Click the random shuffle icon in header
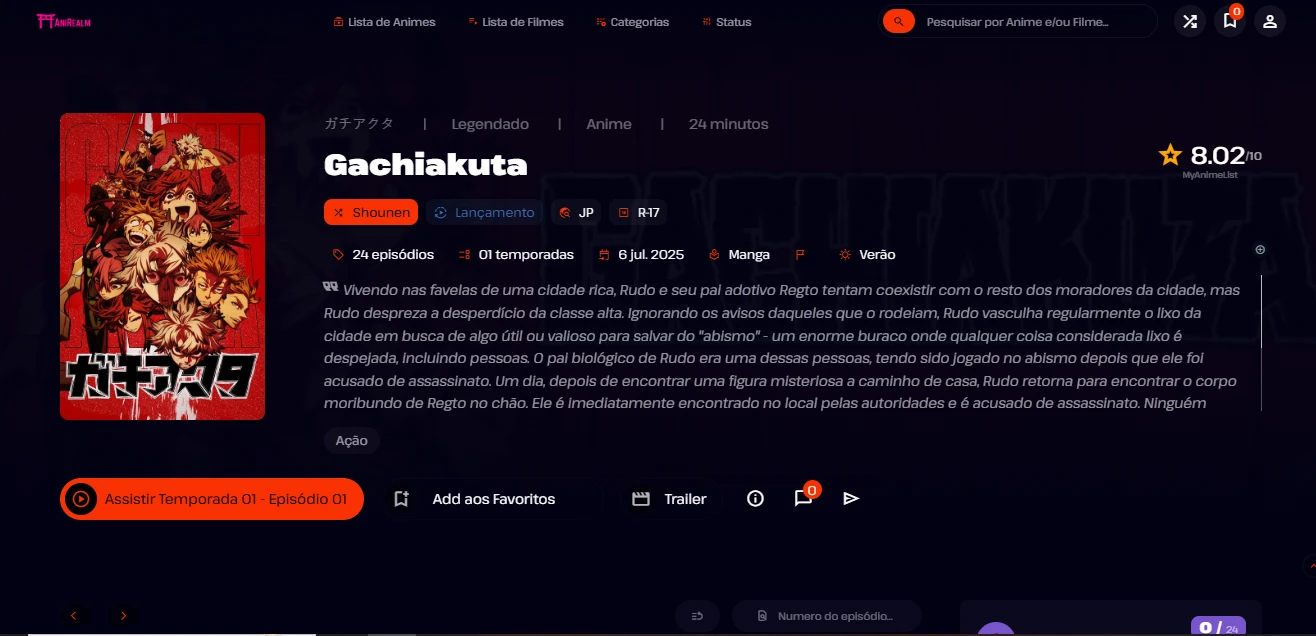 click(1189, 21)
